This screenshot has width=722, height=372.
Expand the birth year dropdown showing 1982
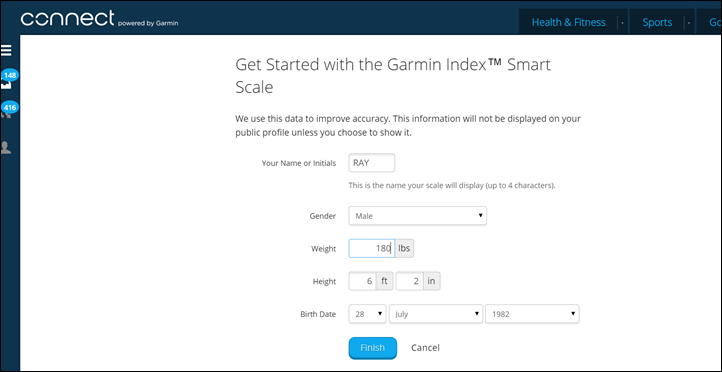532,314
